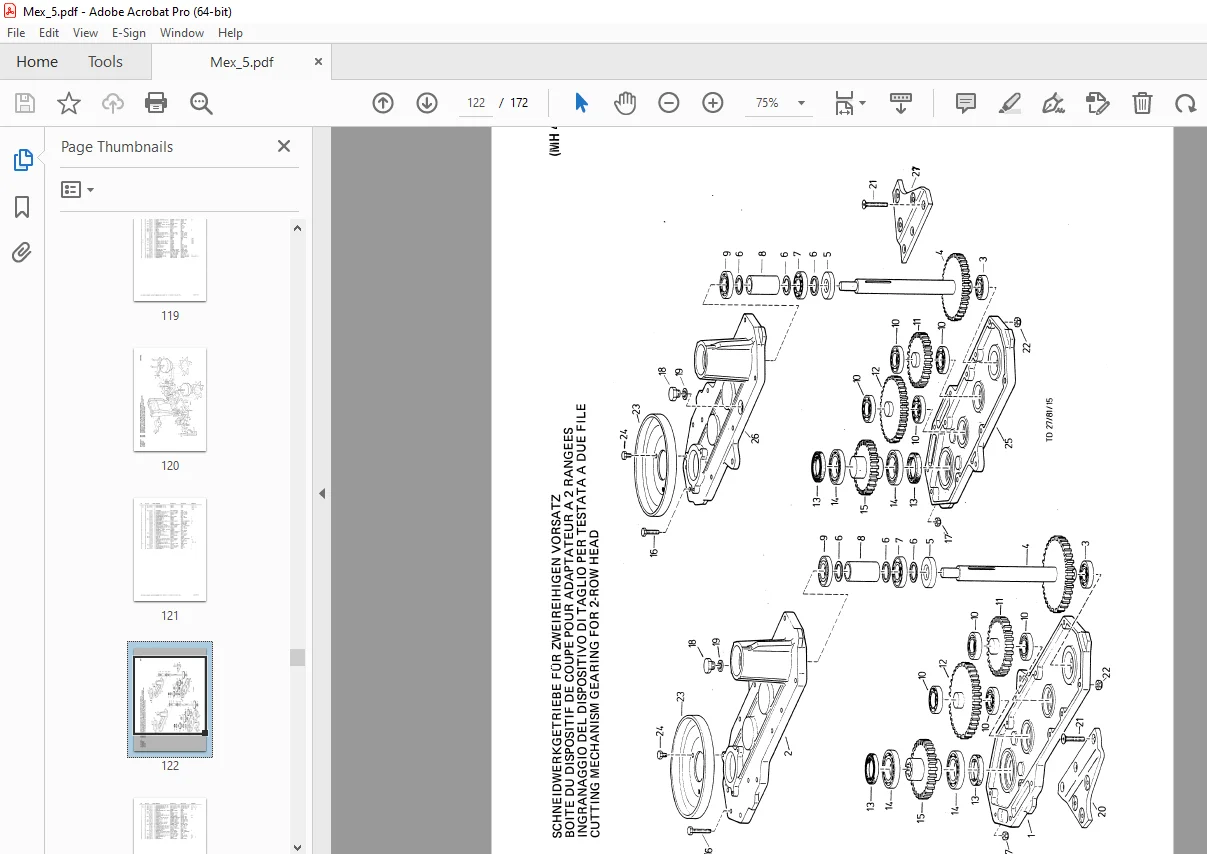The image size is (1207, 854).
Task: Click the total pages text 172
Action: coord(519,103)
